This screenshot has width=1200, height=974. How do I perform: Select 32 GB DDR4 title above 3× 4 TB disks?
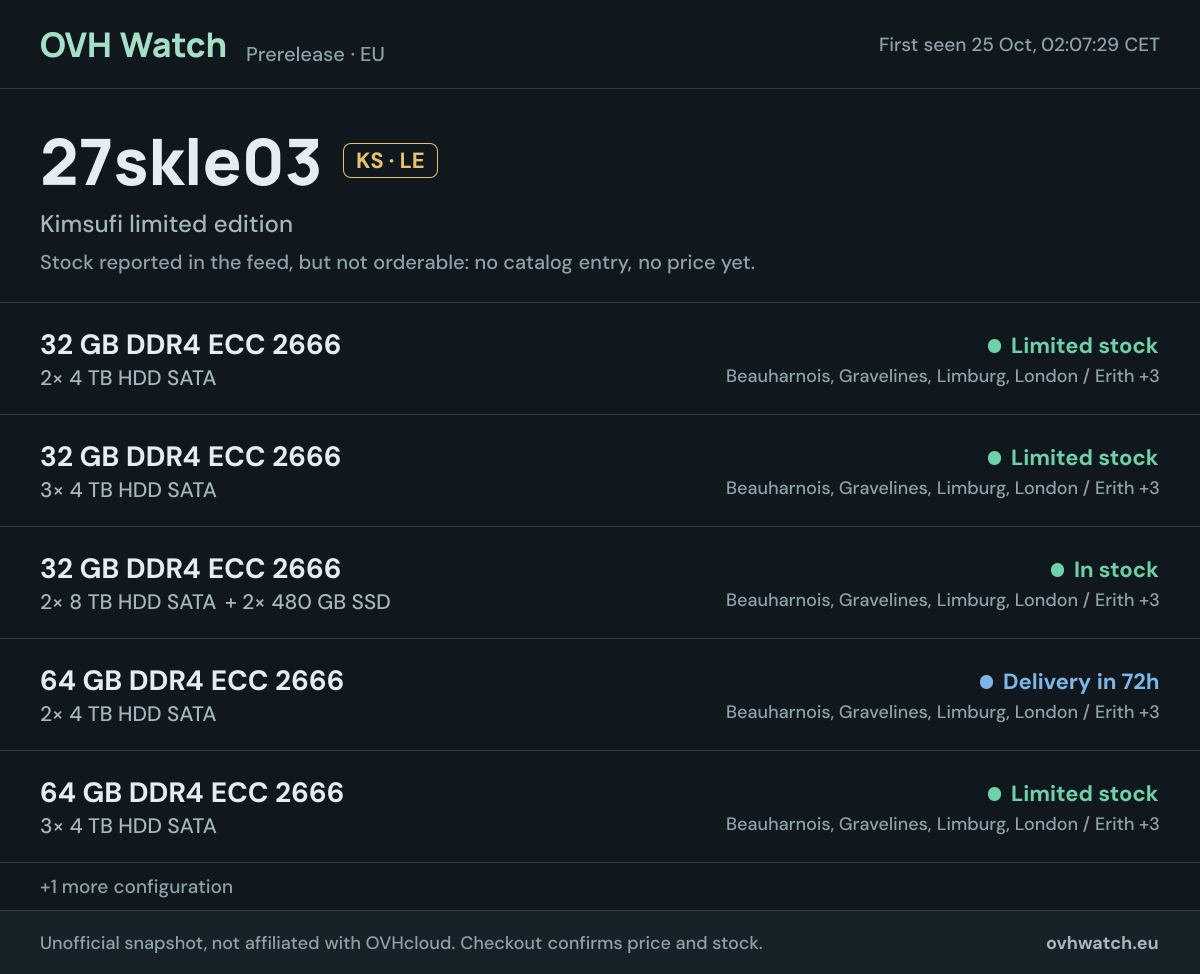click(190, 457)
